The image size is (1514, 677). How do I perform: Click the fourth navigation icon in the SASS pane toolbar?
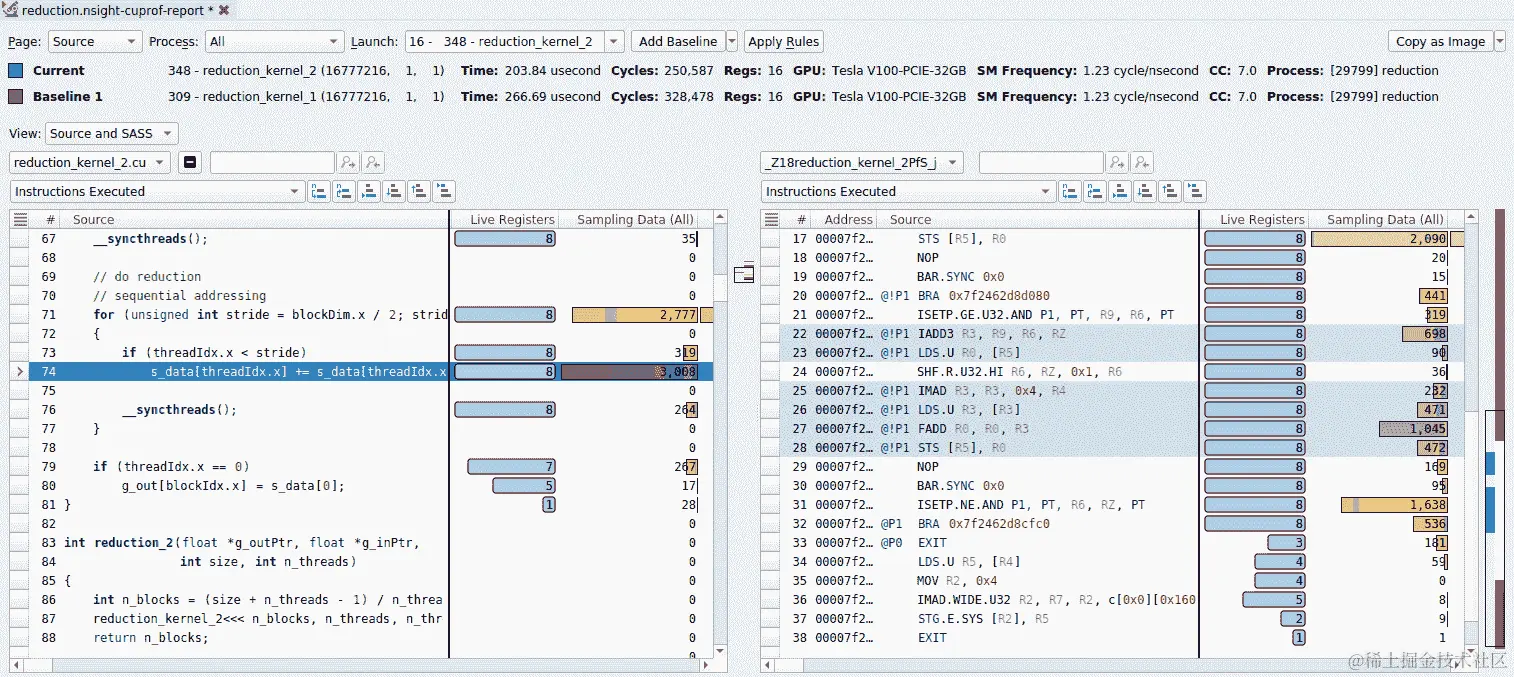1145,191
